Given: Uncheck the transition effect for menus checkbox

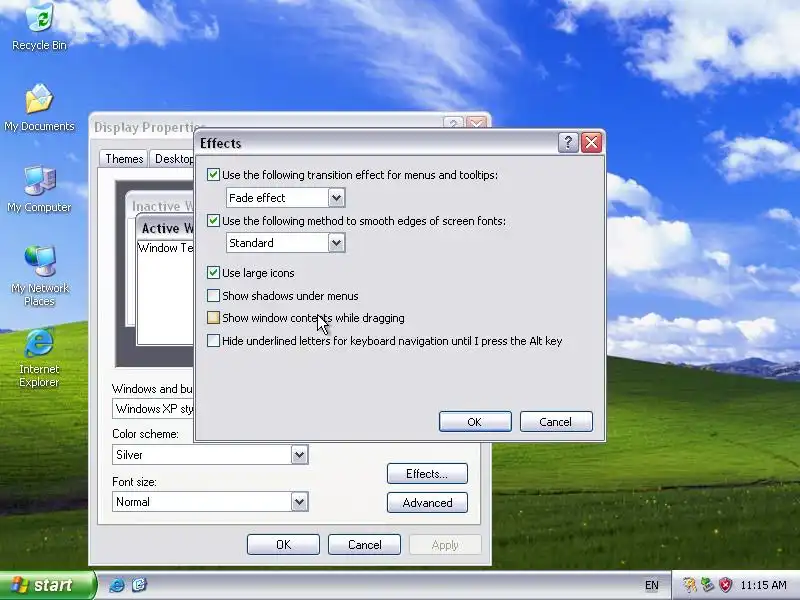Looking at the screenshot, I should pos(213,174).
